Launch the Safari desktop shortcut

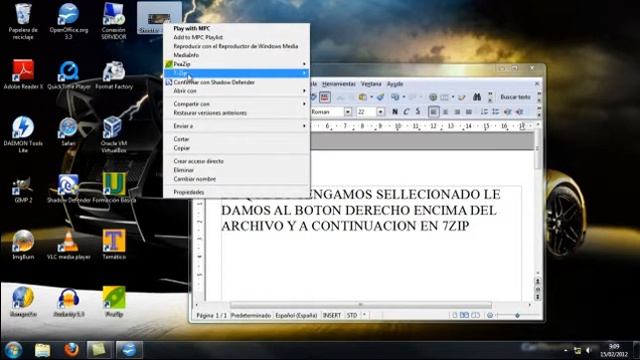click(x=68, y=131)
